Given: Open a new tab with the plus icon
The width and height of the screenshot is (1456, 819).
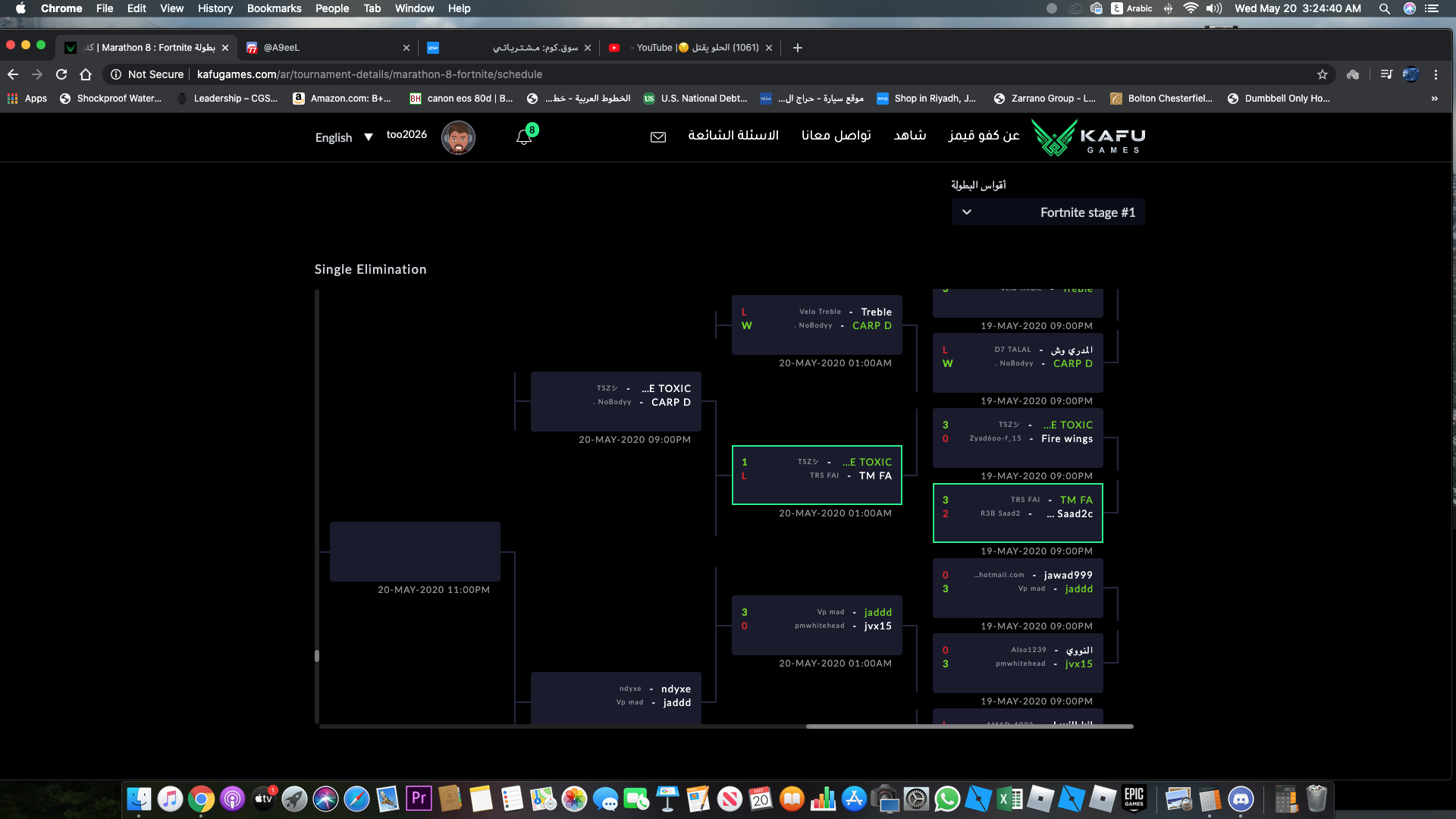Looking at the screenshot, I should coord(798,48).
